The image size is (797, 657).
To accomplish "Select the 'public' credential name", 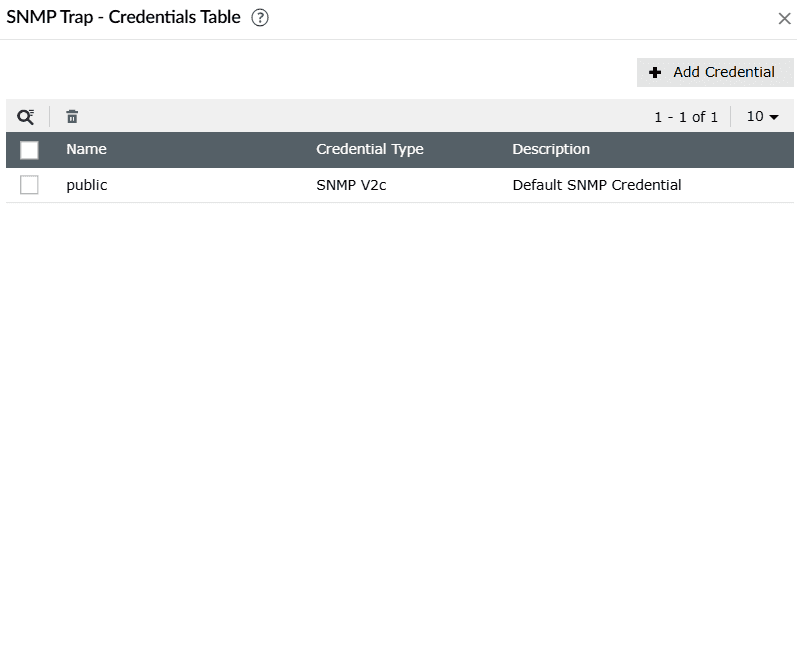I will coord(87,185).
